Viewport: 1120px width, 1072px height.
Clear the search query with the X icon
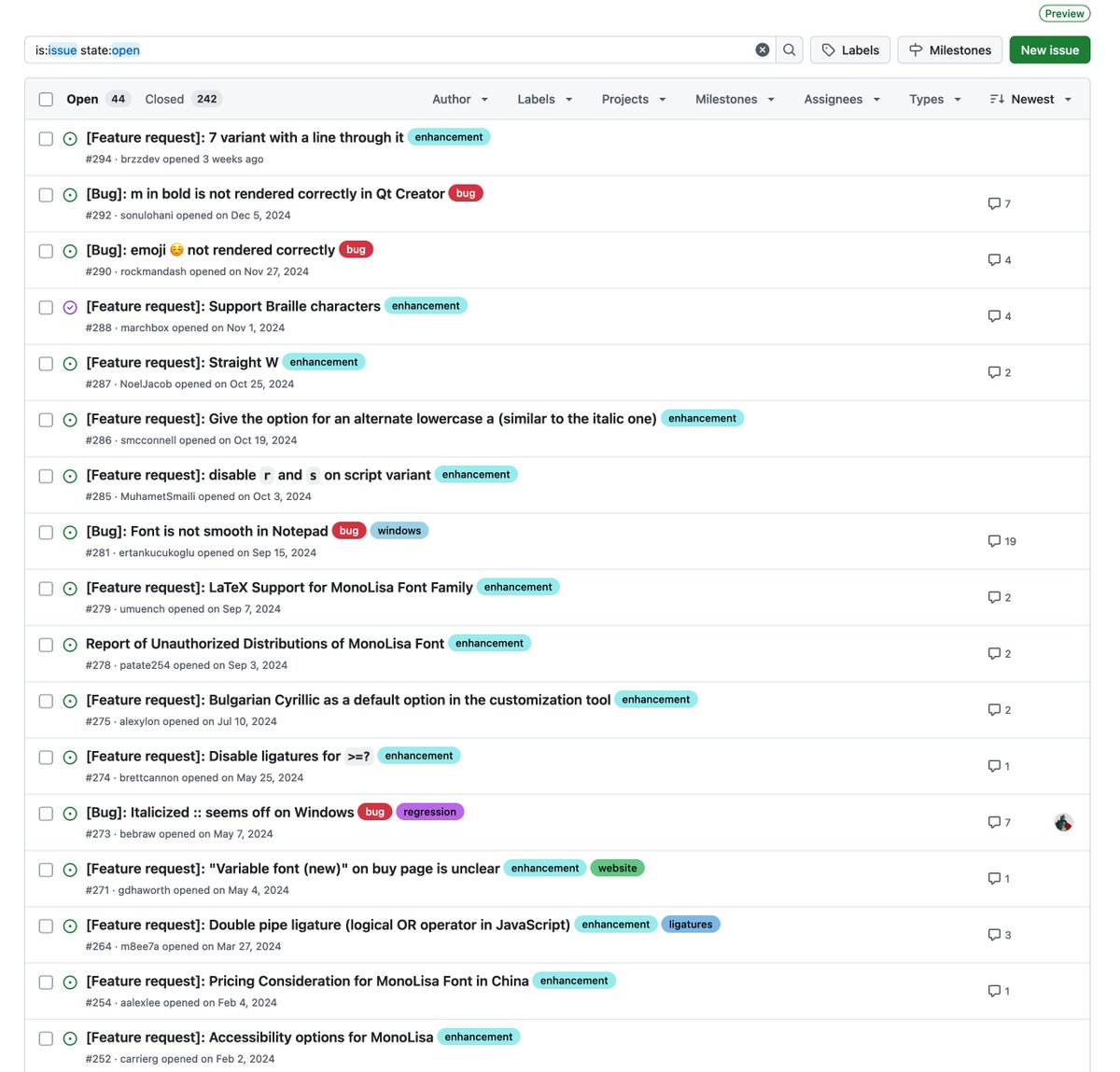[763, 49]
